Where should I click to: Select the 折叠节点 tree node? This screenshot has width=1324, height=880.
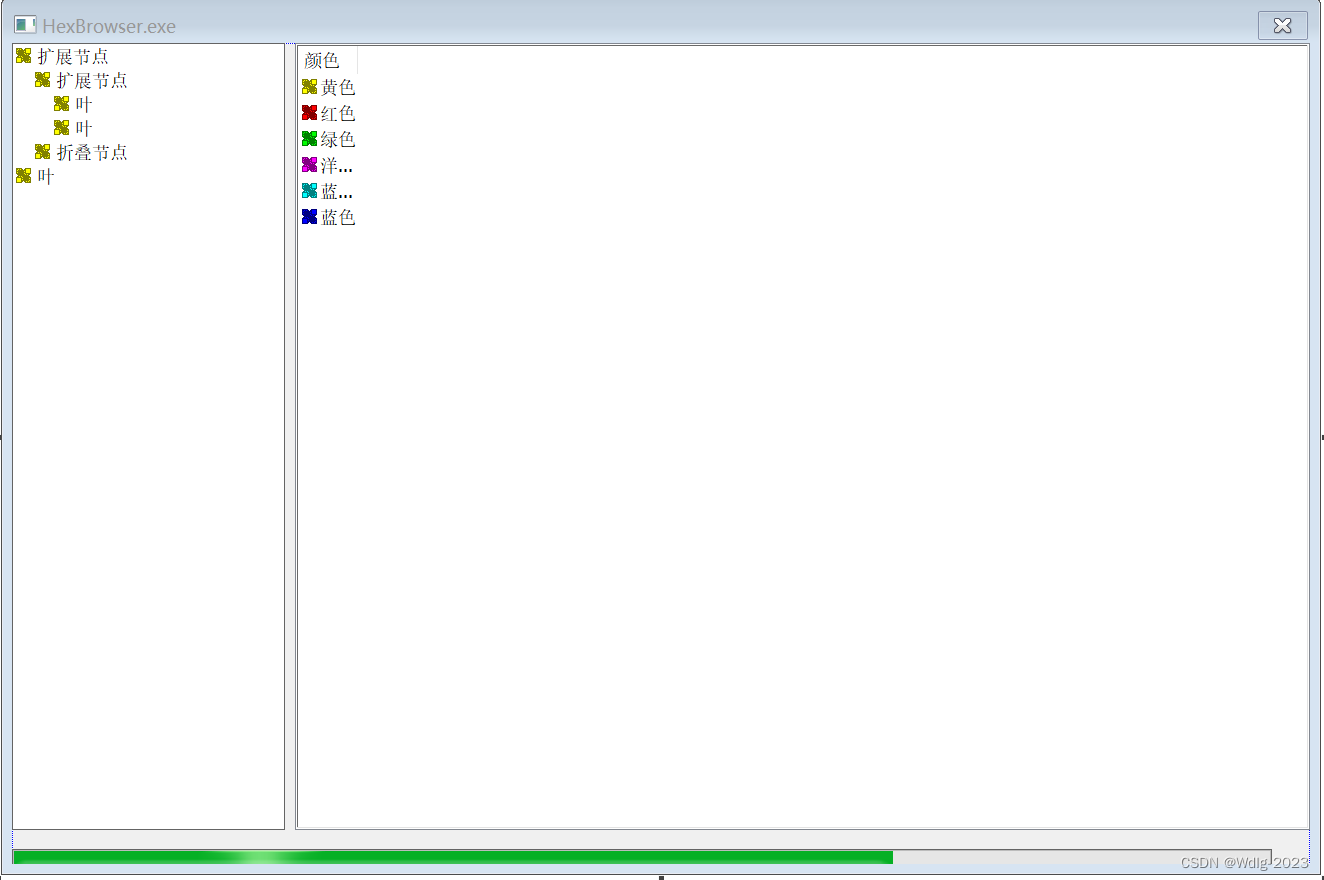92,152
